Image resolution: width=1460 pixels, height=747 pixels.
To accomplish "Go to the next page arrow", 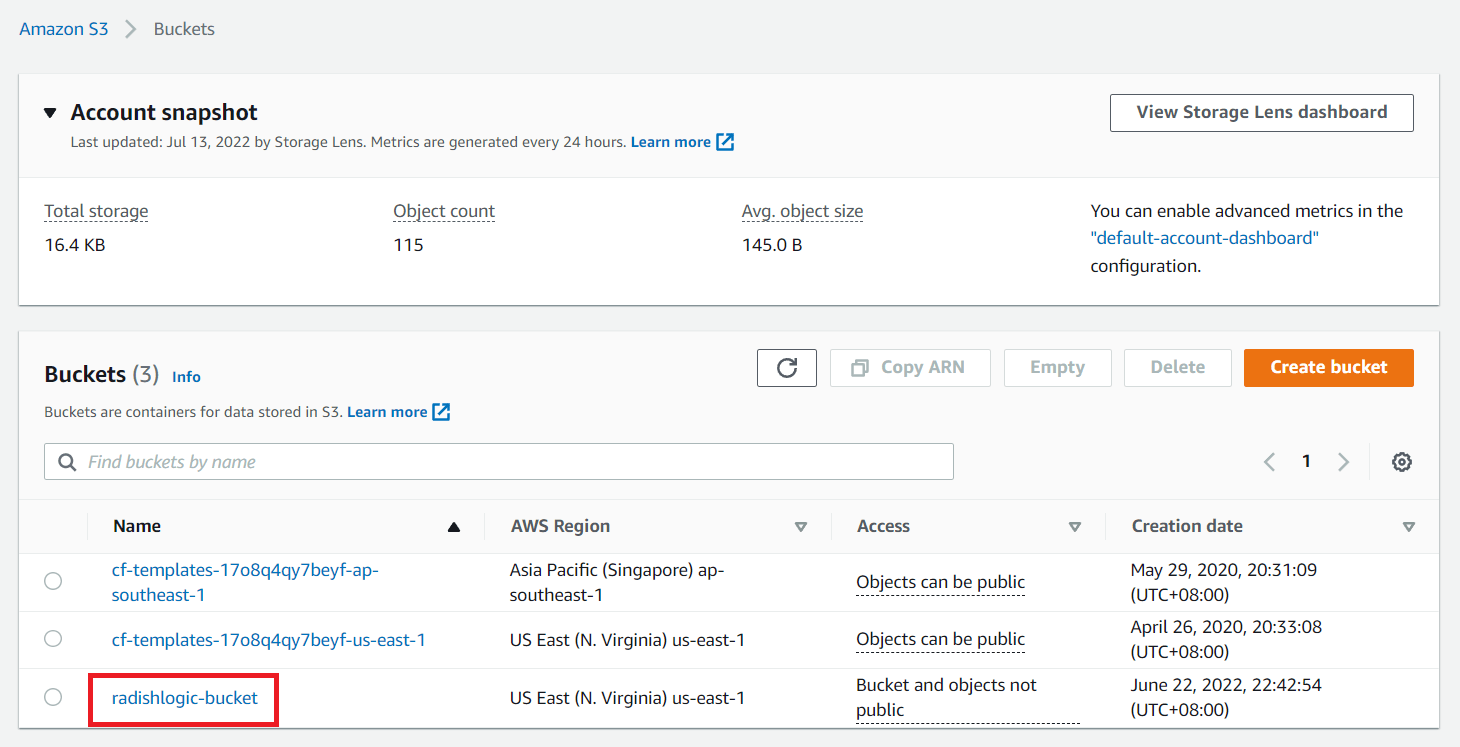I will click(x=1343, y=462).
